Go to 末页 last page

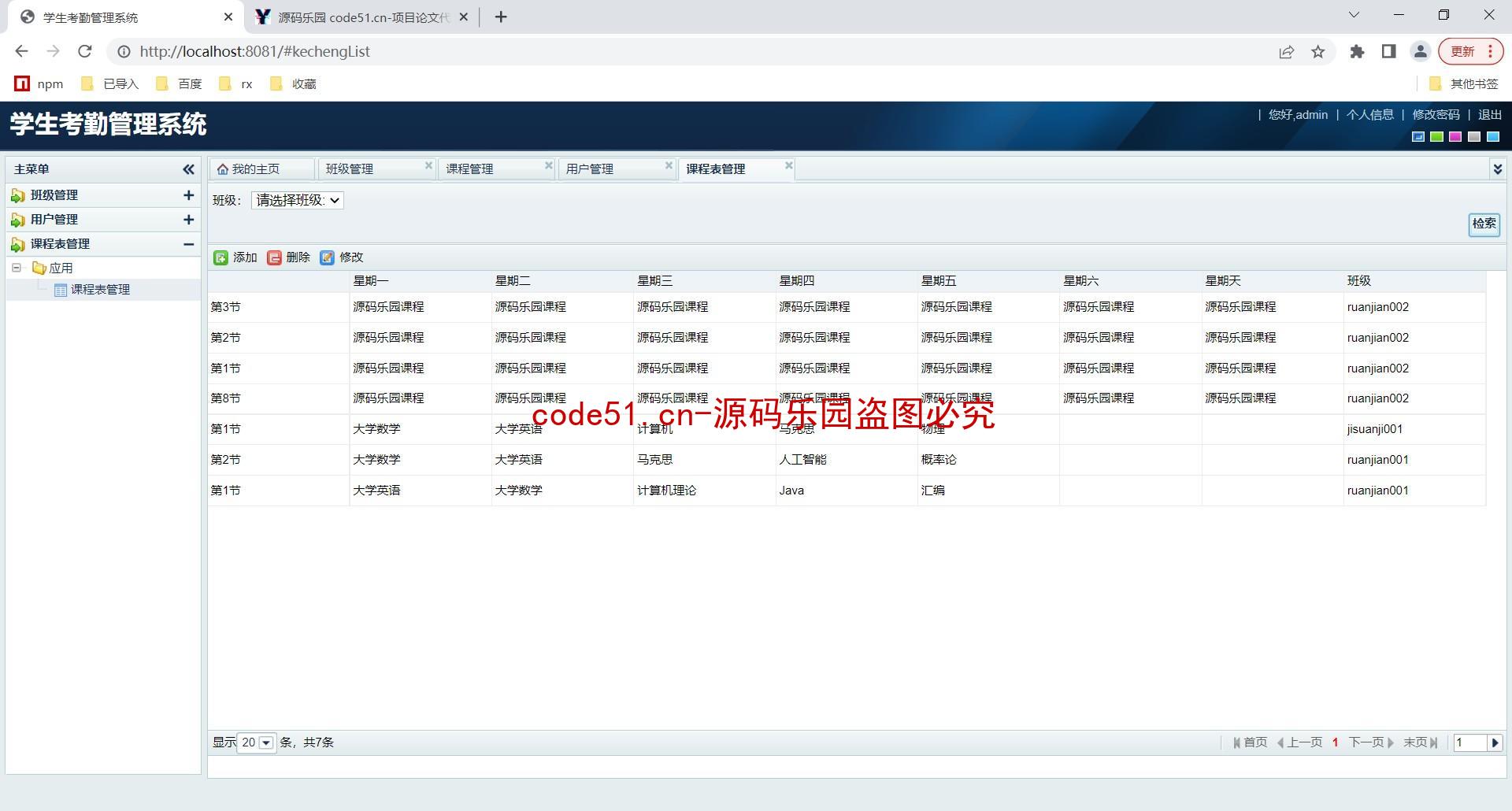[1421, 742]
